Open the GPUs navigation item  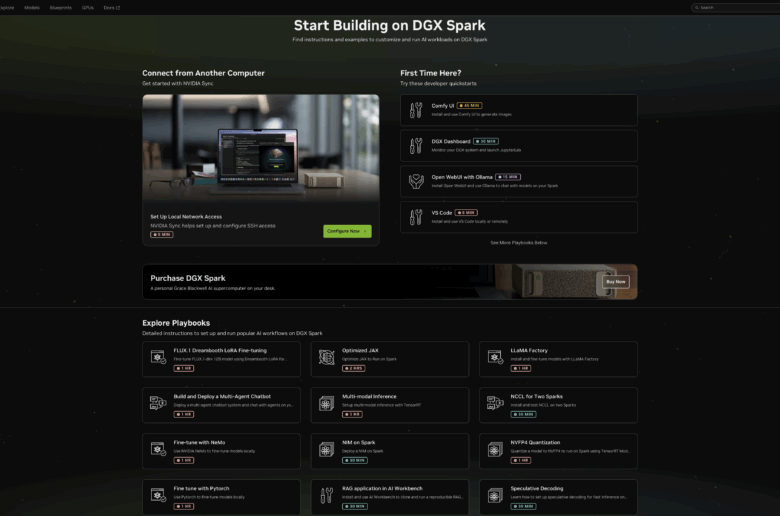tap(88, 7)
